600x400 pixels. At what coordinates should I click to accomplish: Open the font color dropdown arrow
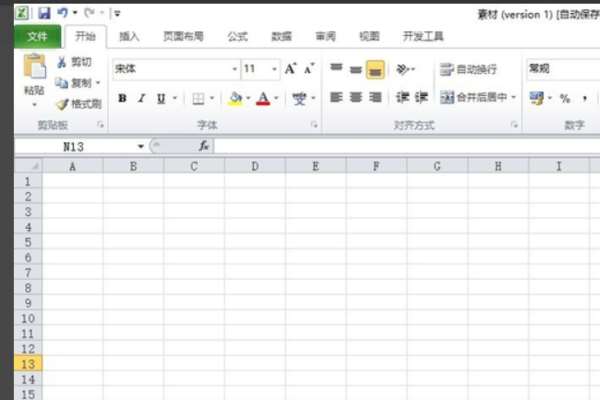coord(276,98)
